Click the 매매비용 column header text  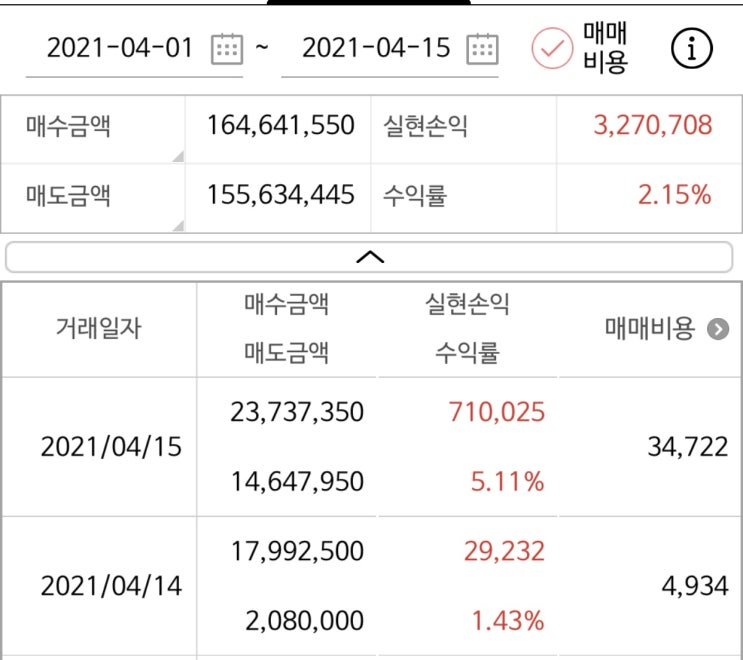click(650, 328)
